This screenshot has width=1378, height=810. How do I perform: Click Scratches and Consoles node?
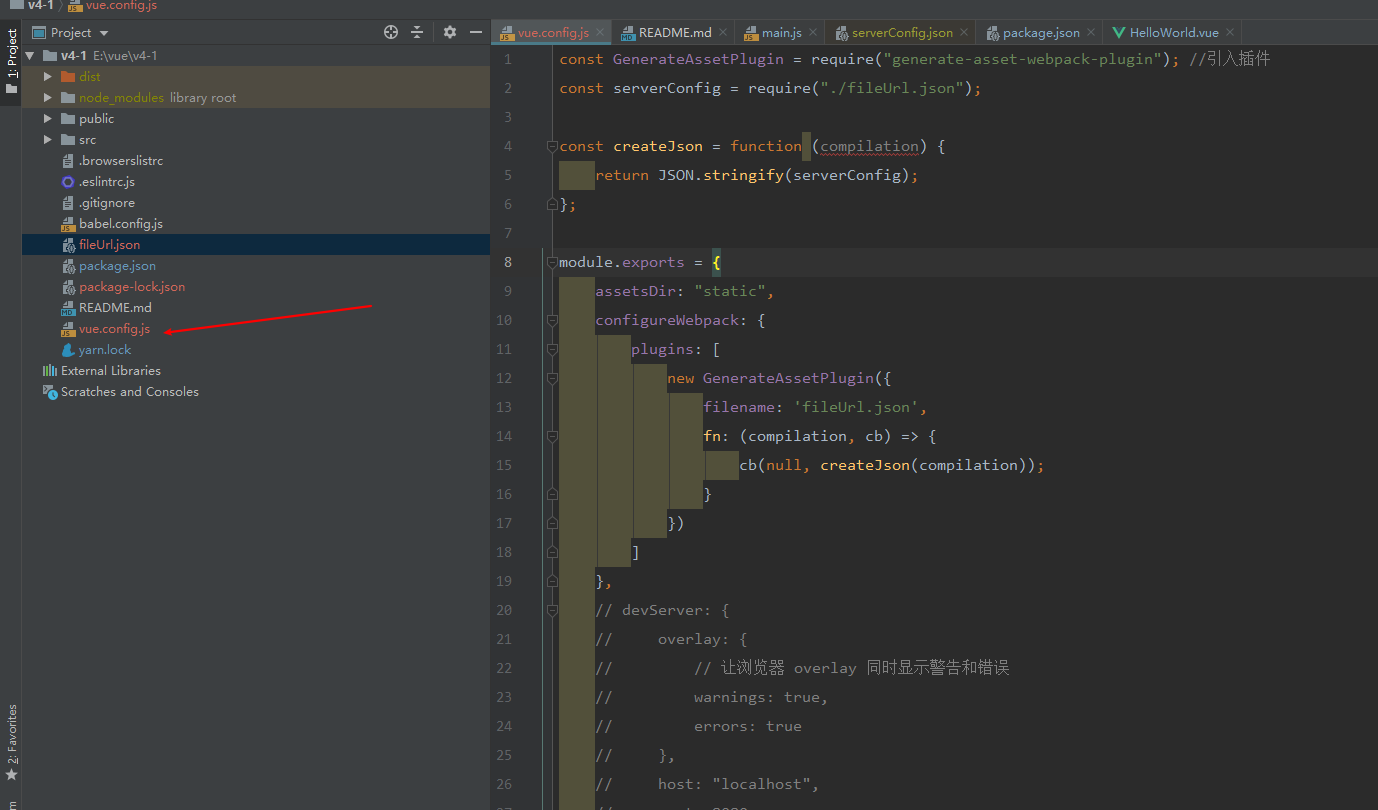(x=129, y=391)
